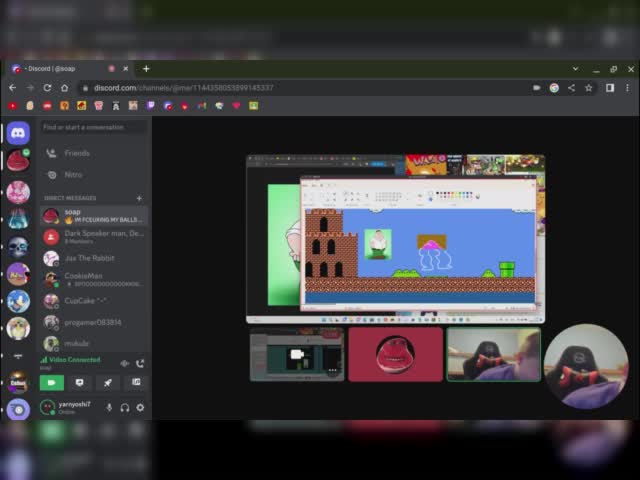The width and height of the screenshot is (640, 480).
Task: Toggle noise suppression icon
Action: pos(124,363)
